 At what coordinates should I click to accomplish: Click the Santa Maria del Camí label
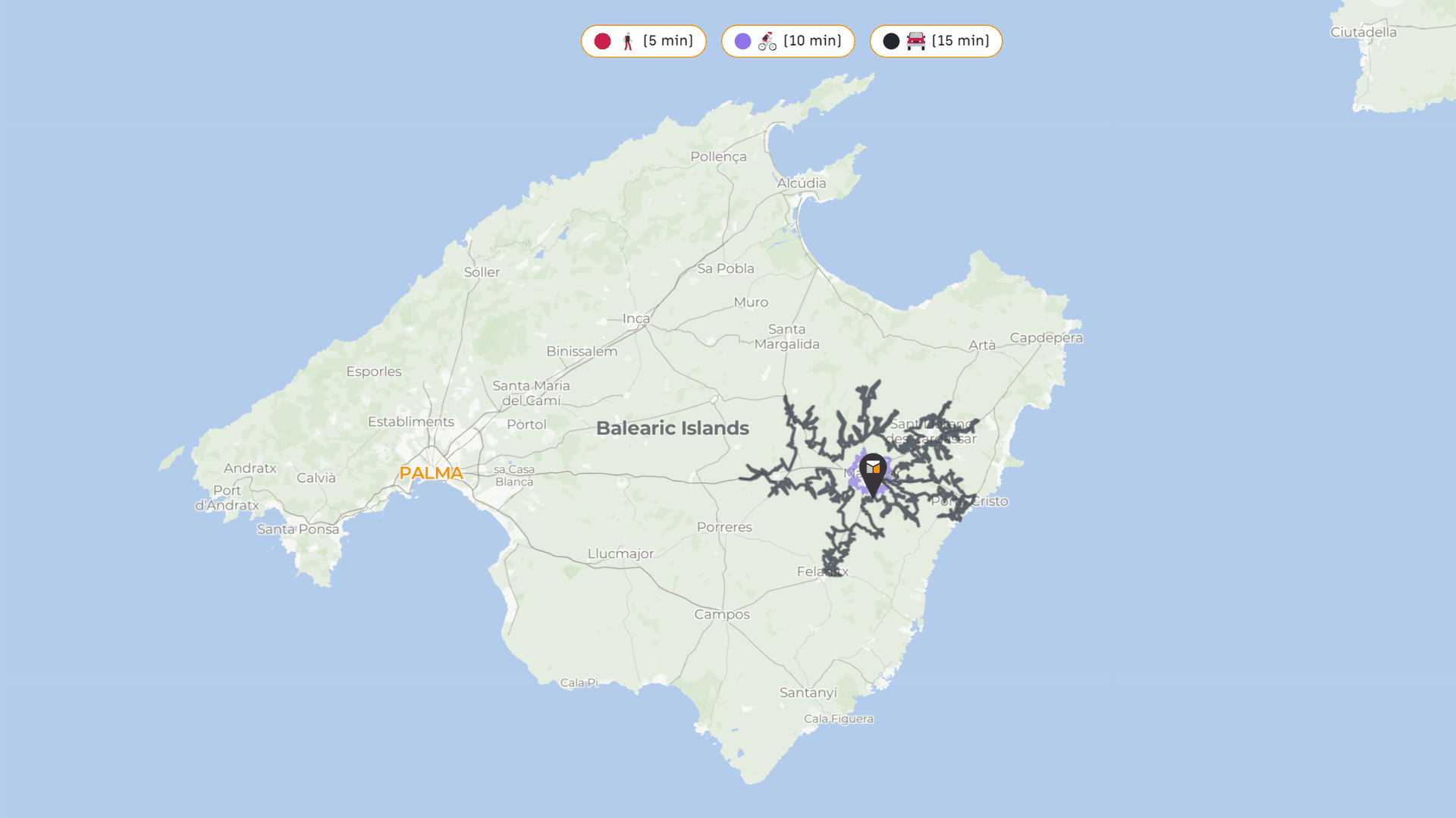pos(531,393)
